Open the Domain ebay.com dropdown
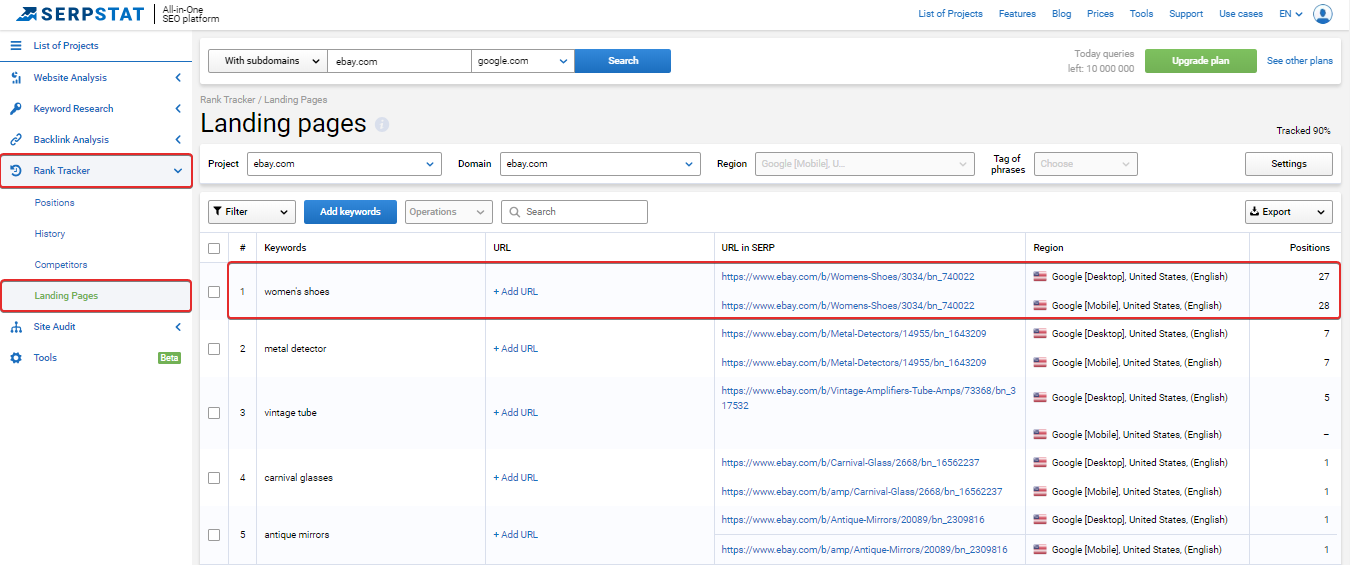 tap(600, 164)
